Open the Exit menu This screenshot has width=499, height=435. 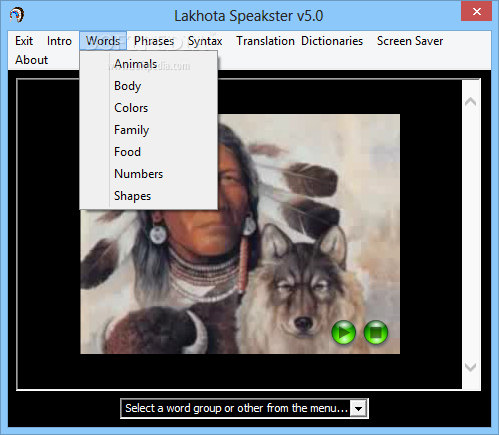click(x=24, y=41)
